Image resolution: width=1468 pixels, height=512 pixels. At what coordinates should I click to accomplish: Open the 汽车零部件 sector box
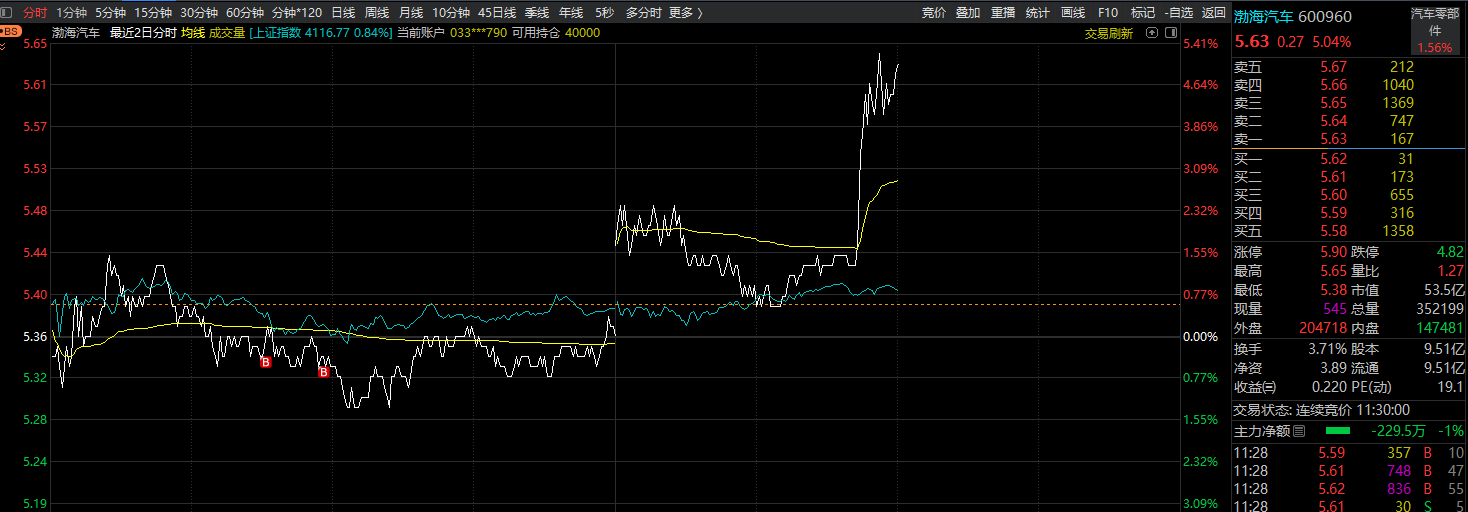1434,30
